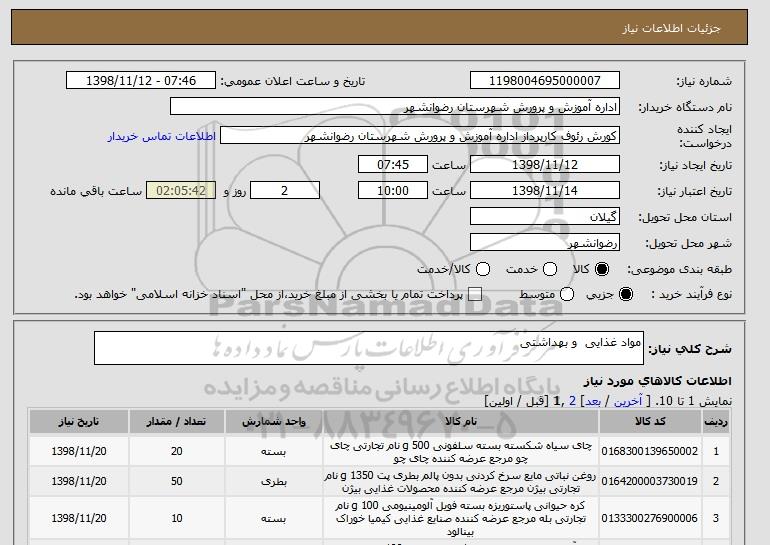Click product code 0168300139650002
Viewport: 770px width, 545px height.
tap(650, 451)
